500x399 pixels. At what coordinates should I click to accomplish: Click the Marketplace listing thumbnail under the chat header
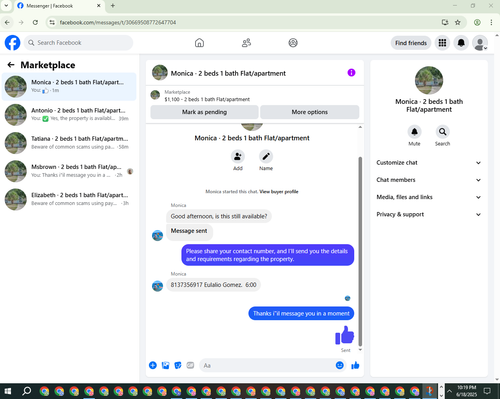(x=155, y=95)
